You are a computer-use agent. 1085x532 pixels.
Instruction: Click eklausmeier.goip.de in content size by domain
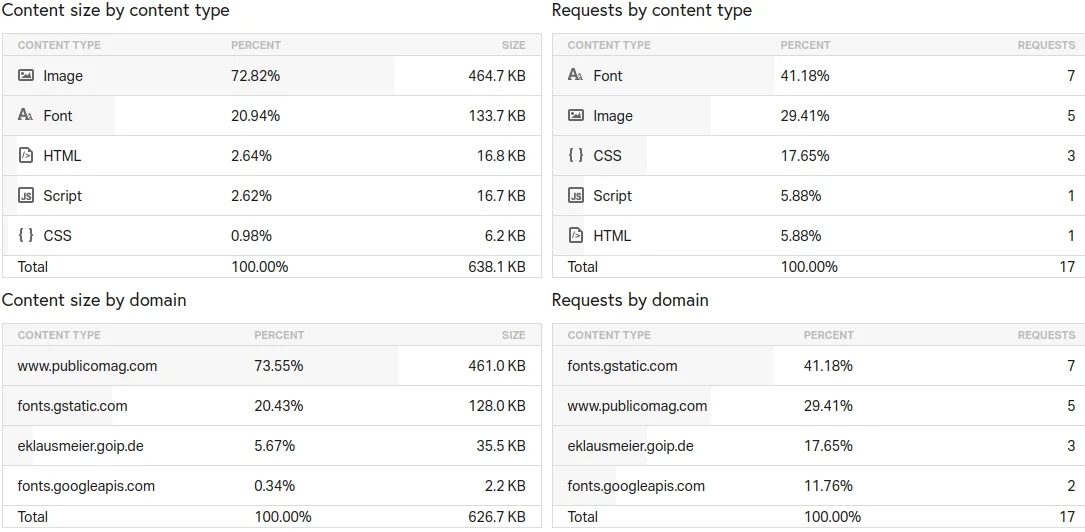[x=80, y=446]
